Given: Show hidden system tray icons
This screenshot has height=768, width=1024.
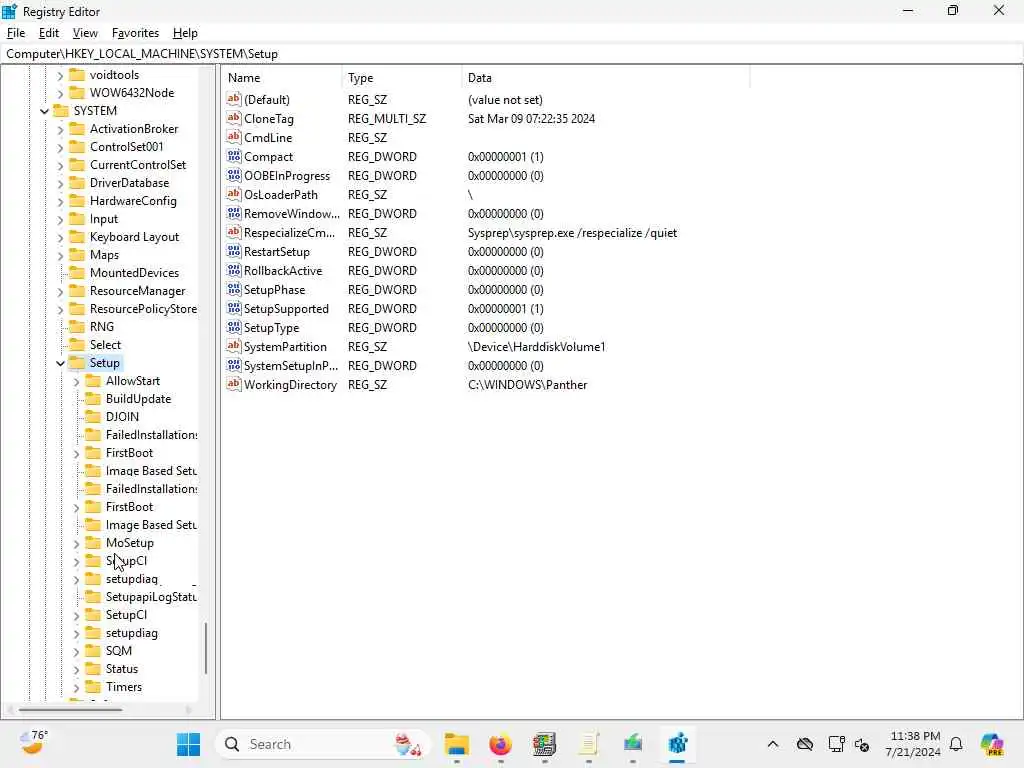Looking at the screenshot, I should pyautogui.click(x=773, y=744).
